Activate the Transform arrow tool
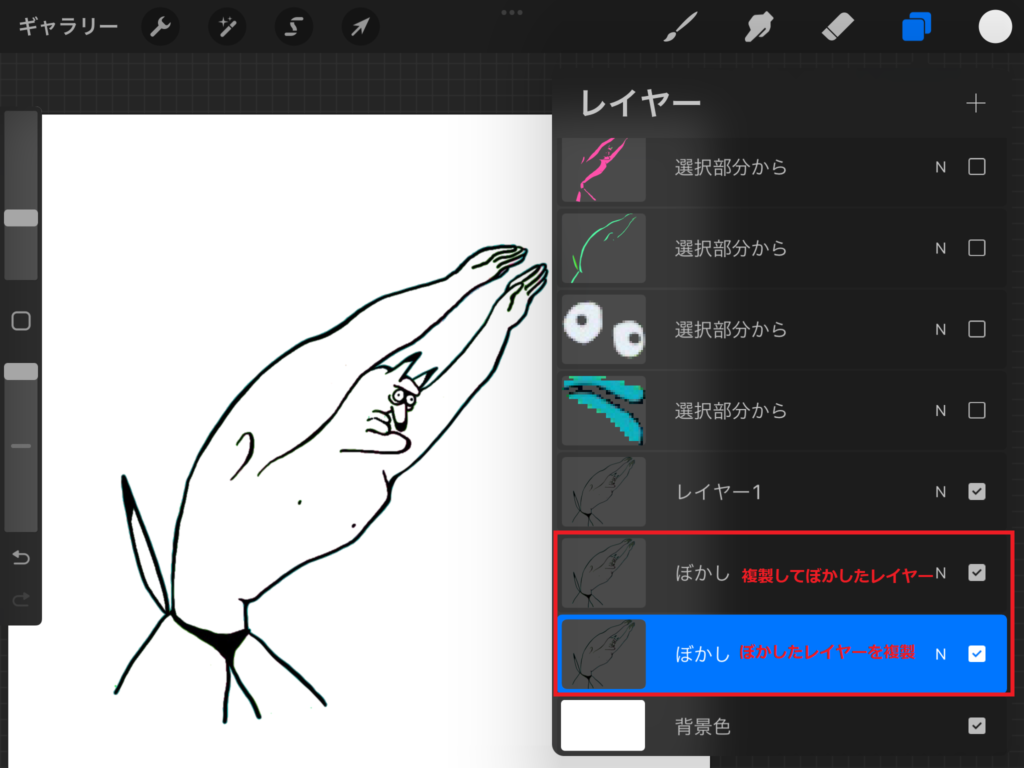 [x=360, y=27]
